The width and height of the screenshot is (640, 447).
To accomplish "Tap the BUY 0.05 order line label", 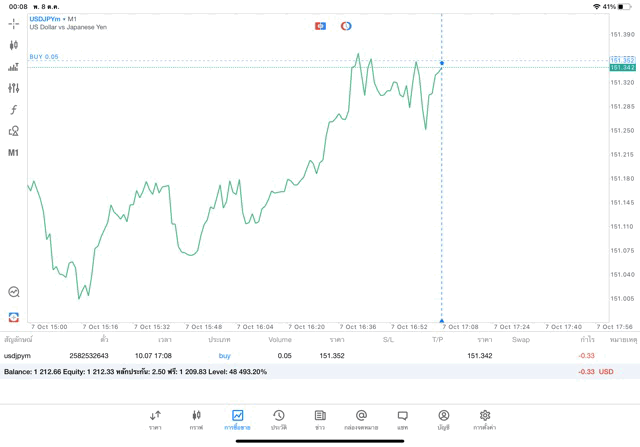I will [x=44, y=57].
